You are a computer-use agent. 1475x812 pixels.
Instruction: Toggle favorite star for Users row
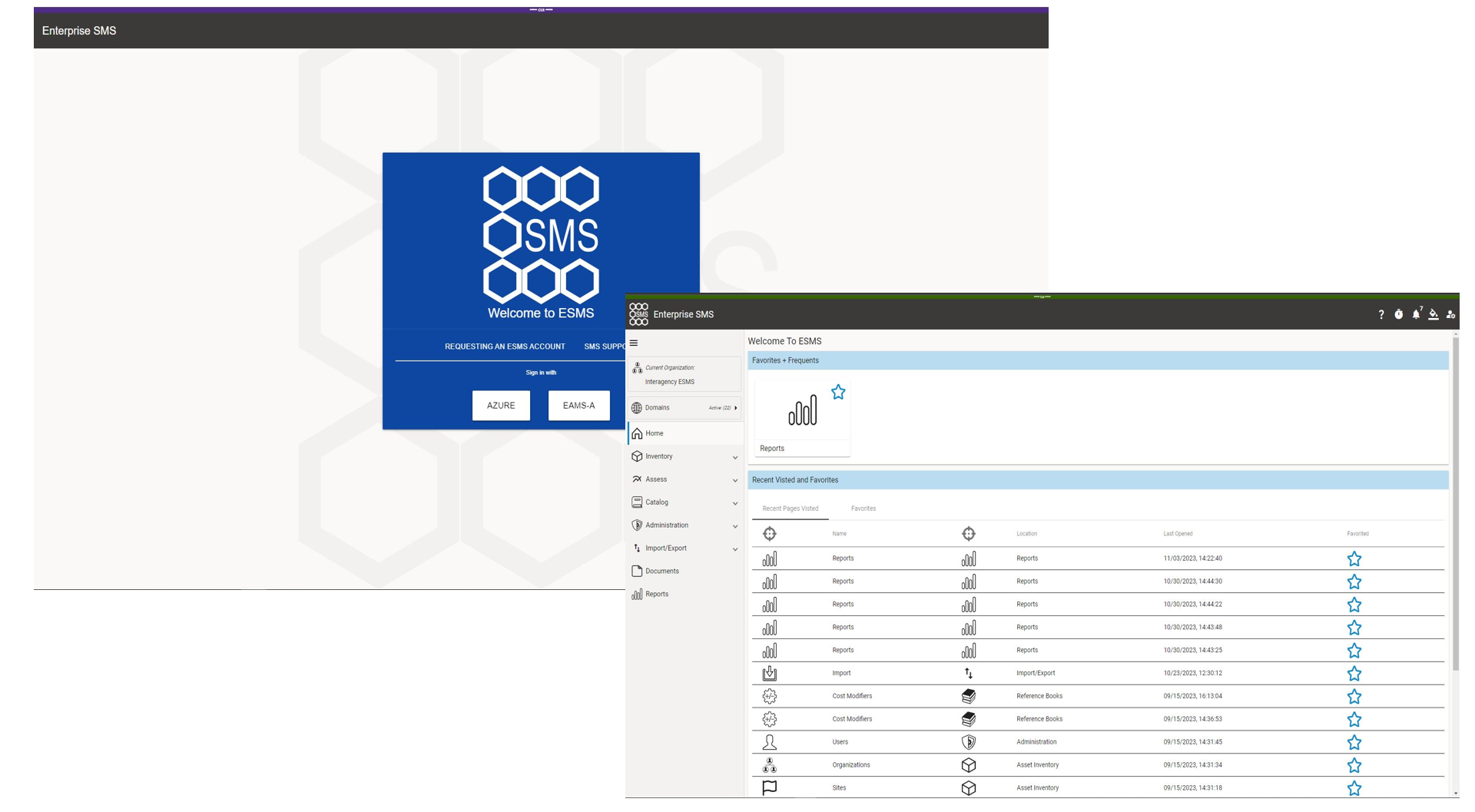click(1354, 744)
